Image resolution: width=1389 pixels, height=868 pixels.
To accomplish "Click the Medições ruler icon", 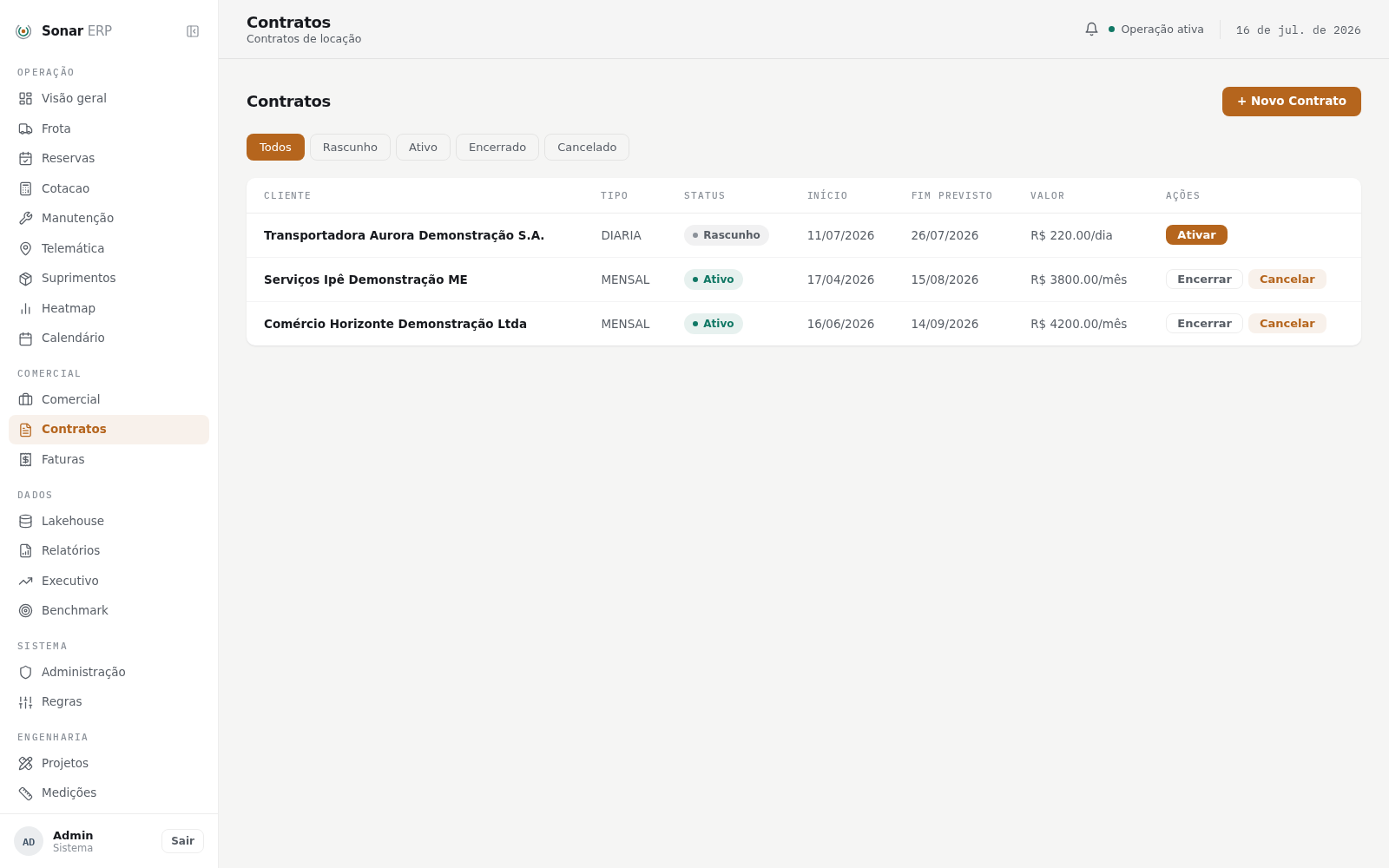I will click(x=25, y=792).
